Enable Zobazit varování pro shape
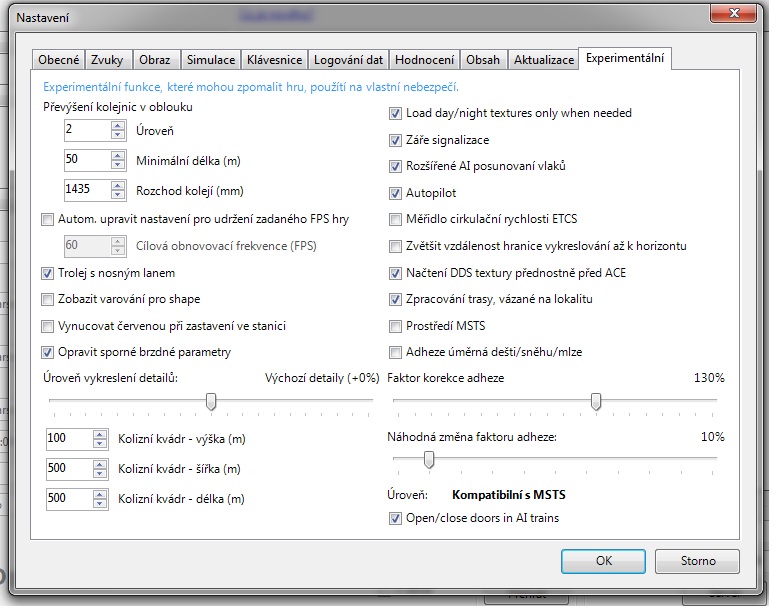 coord(48,299)
